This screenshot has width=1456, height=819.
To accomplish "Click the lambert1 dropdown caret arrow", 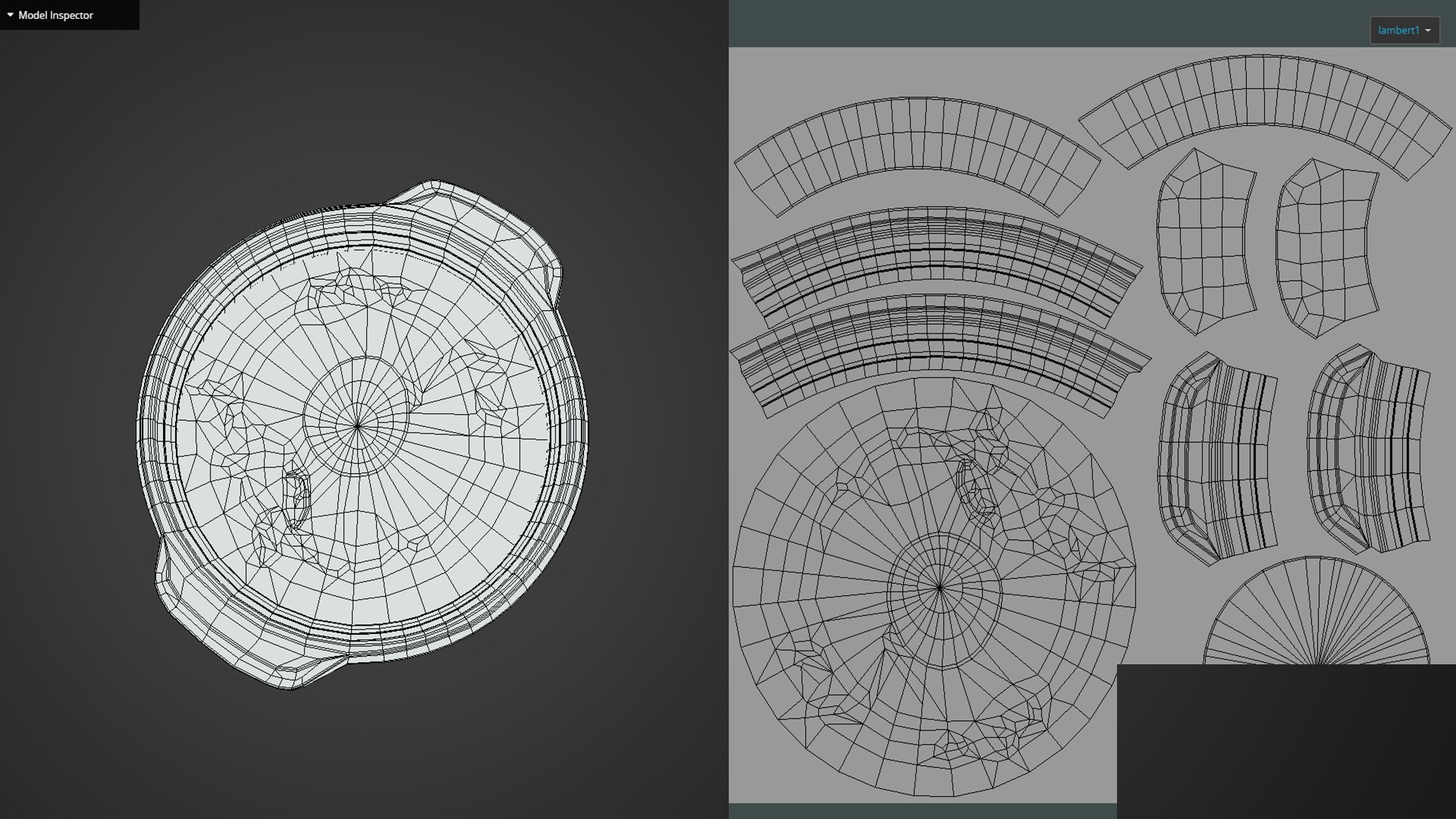I will 1428,30.
